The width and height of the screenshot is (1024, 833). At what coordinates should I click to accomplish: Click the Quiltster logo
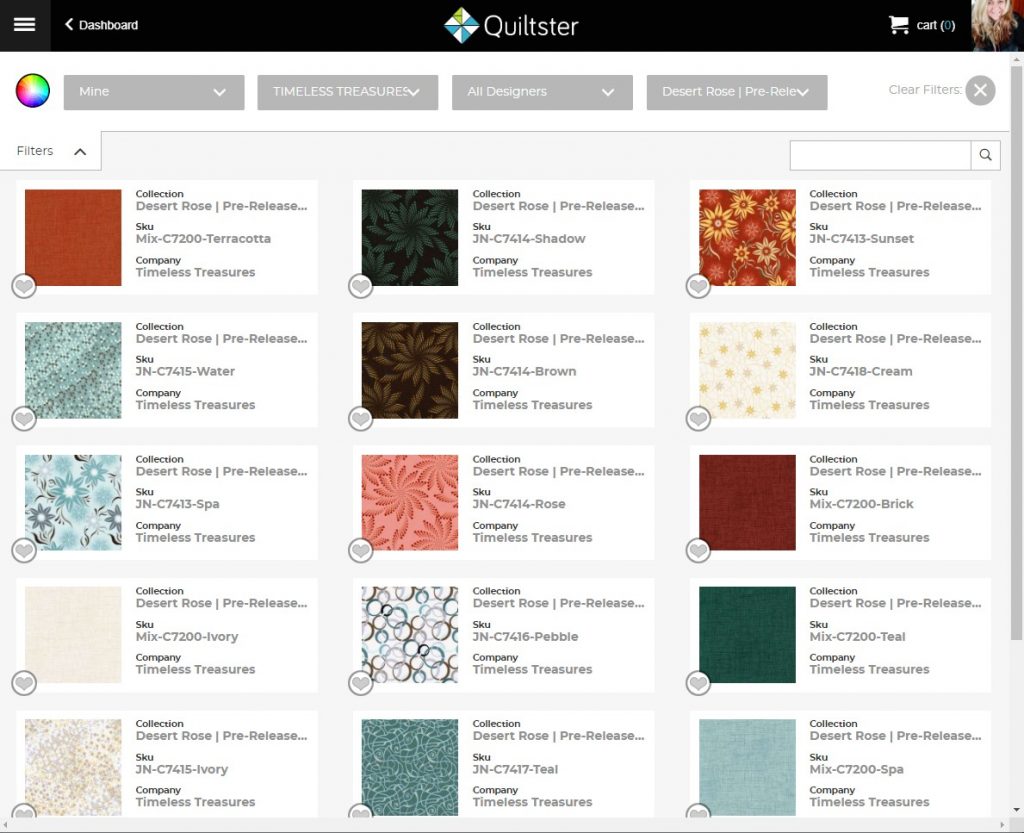click(x=511, y=25)
